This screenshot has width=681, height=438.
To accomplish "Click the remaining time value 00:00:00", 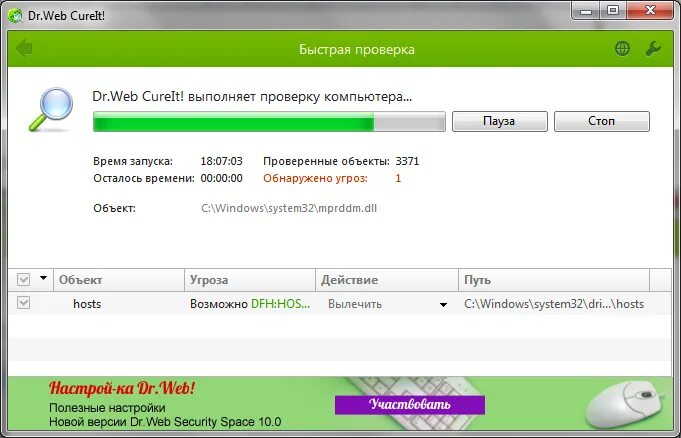I will click(221, 178).
